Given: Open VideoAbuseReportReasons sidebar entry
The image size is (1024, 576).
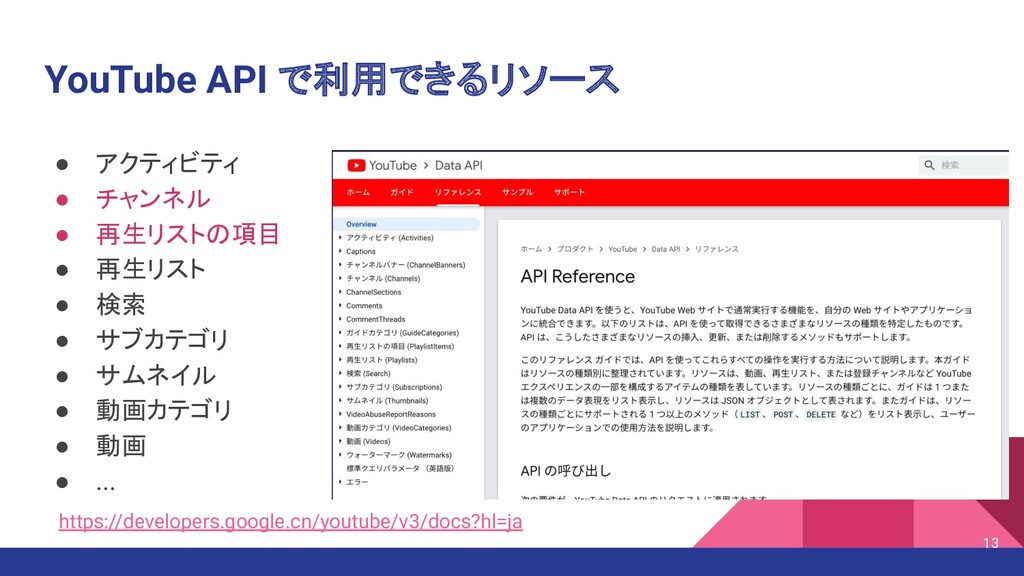Looking at the screenshot, I should tap(391, 414).
